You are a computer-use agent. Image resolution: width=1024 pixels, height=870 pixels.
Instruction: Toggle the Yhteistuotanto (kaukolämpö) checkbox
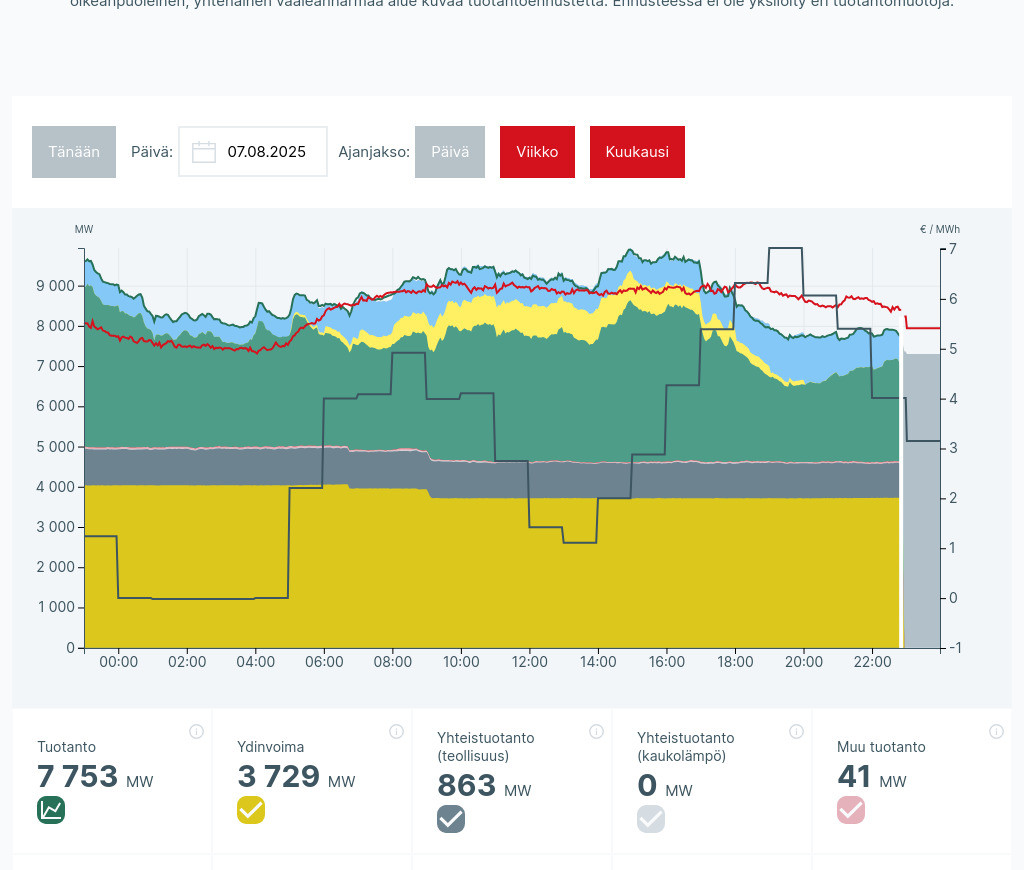click(x=651, y=819)
